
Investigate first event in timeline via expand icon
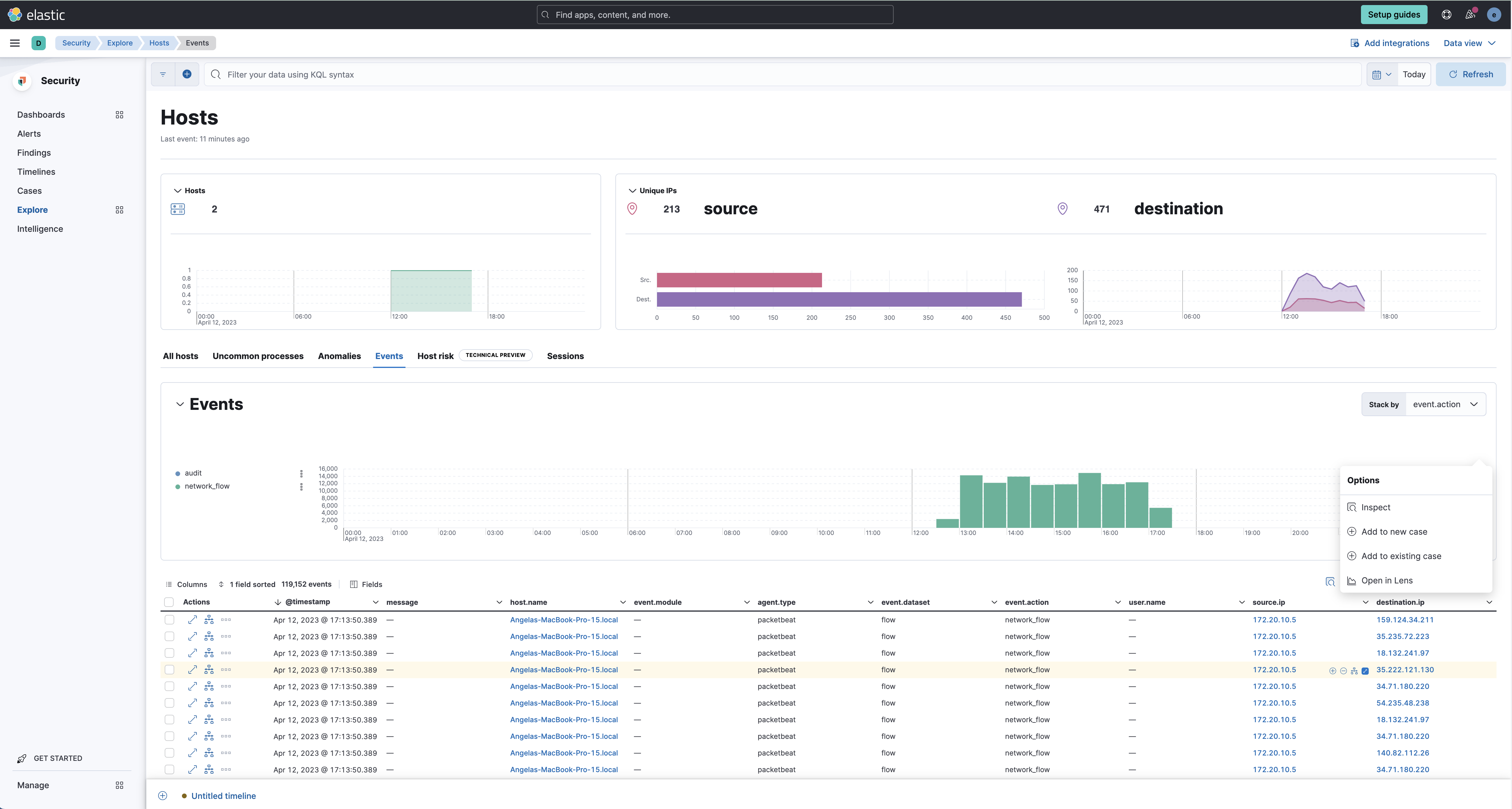193,619
